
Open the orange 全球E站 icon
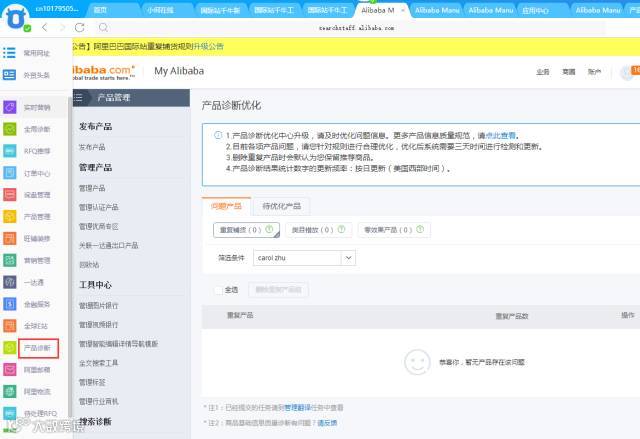[x=10, y=326]
